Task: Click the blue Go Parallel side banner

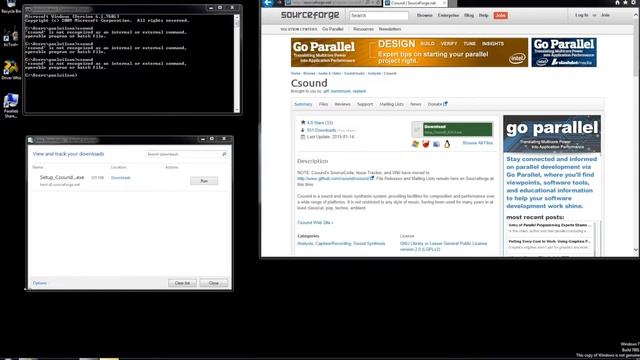Action: [x=564, y=52]
